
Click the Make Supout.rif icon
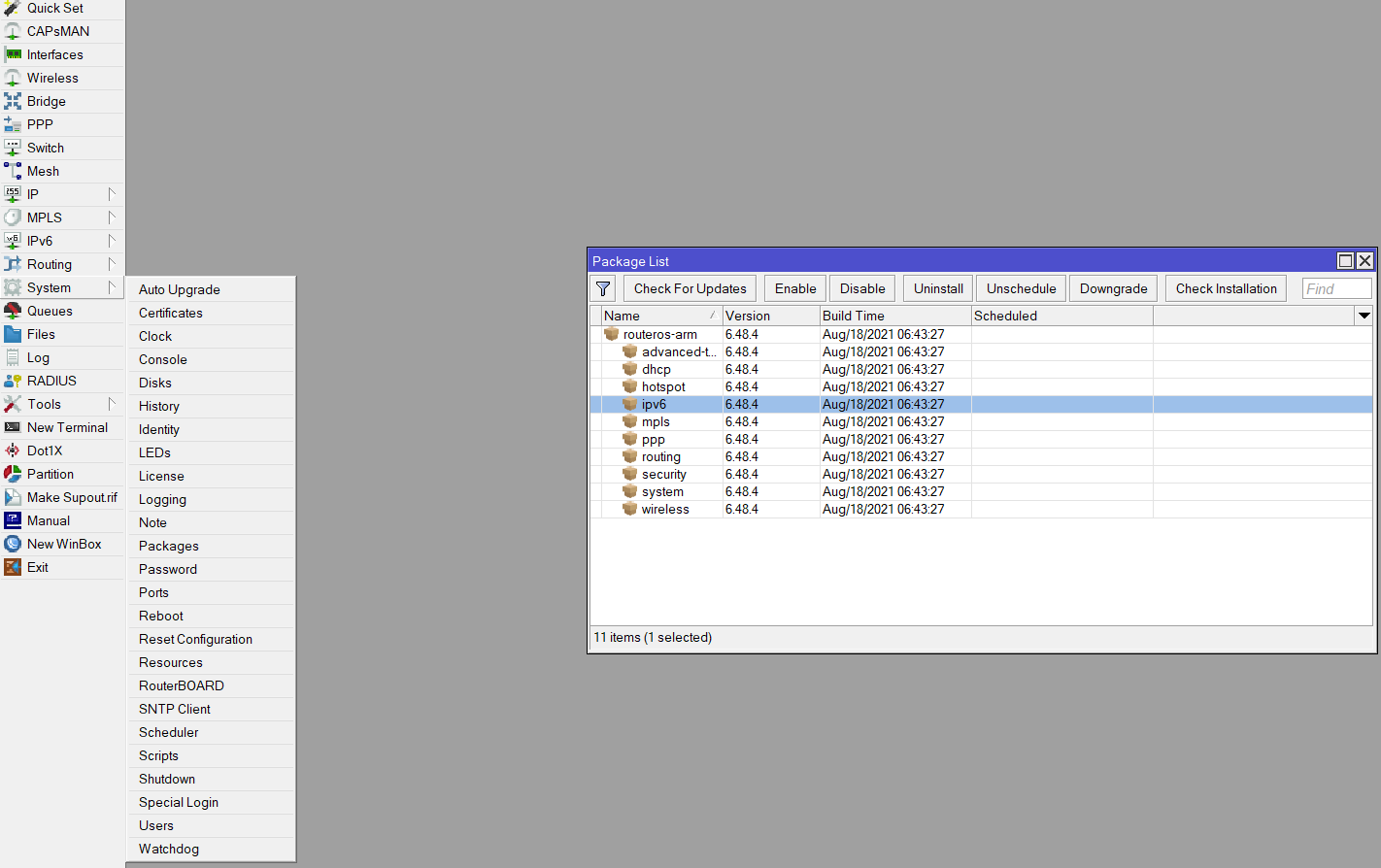(13, 497)
